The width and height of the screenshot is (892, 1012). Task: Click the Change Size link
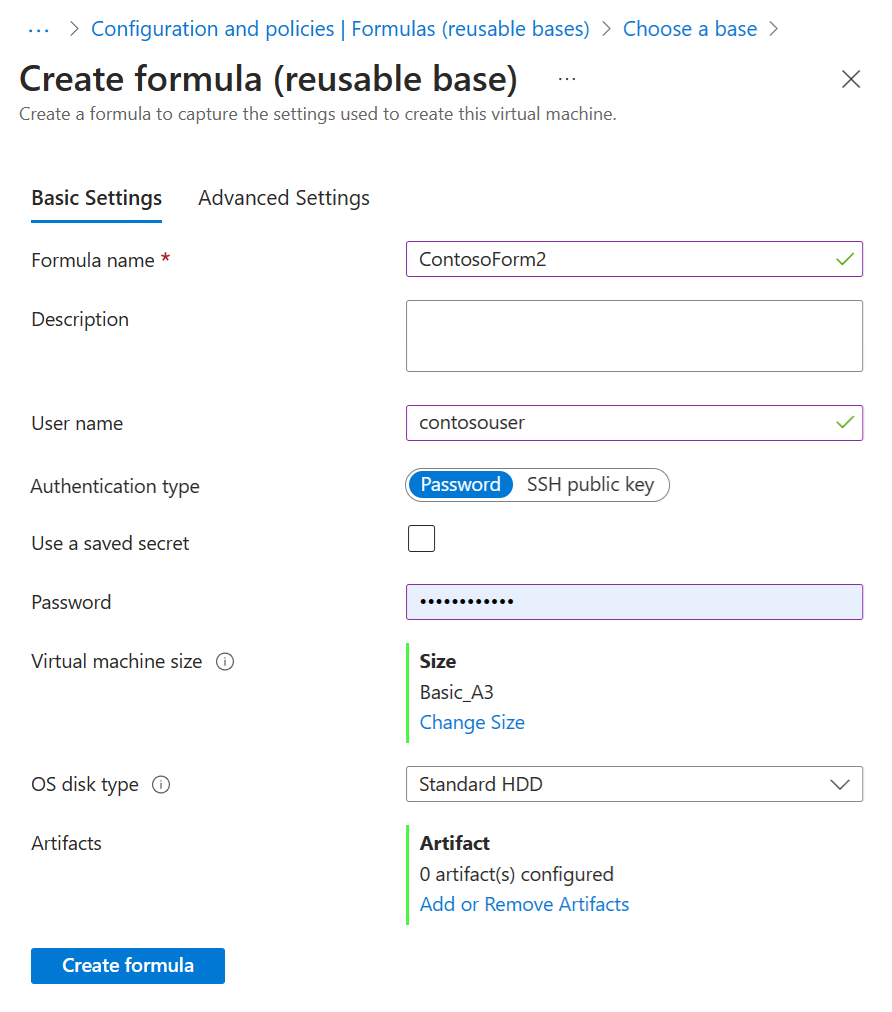[472, 722]
